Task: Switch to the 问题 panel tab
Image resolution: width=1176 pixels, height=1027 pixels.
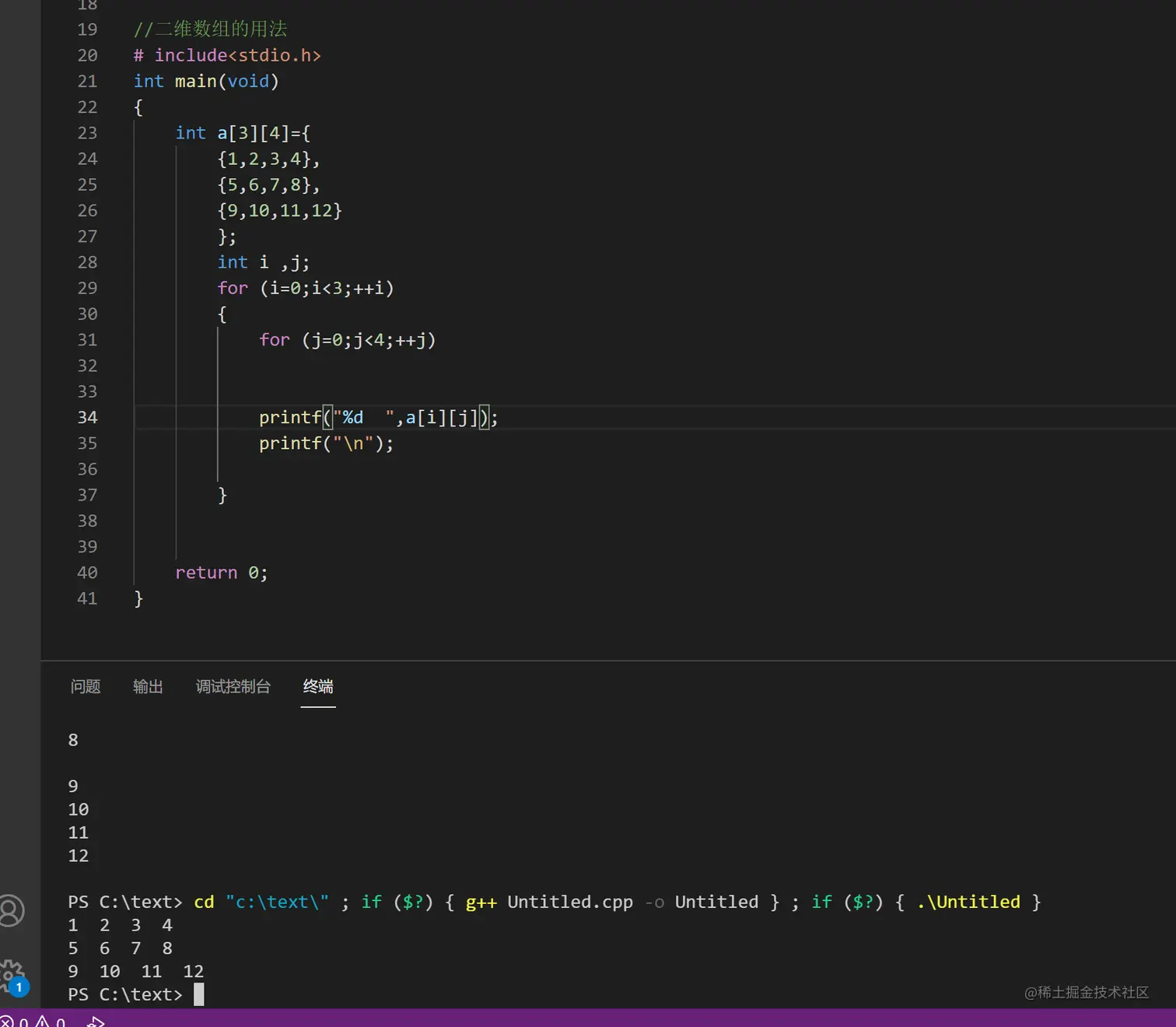Action: (86, 686)
